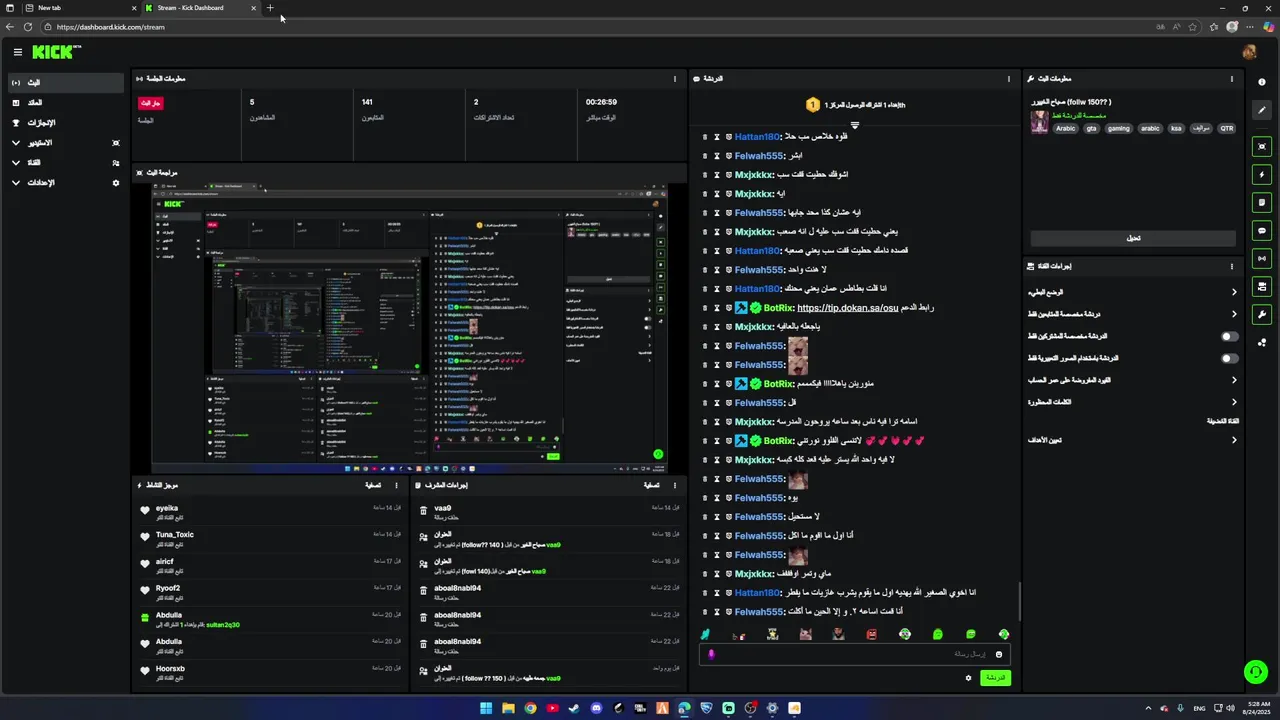Open the green help bubble button
The height and width of the screenshot is (720, 1280).
(x=1254, y=672)
